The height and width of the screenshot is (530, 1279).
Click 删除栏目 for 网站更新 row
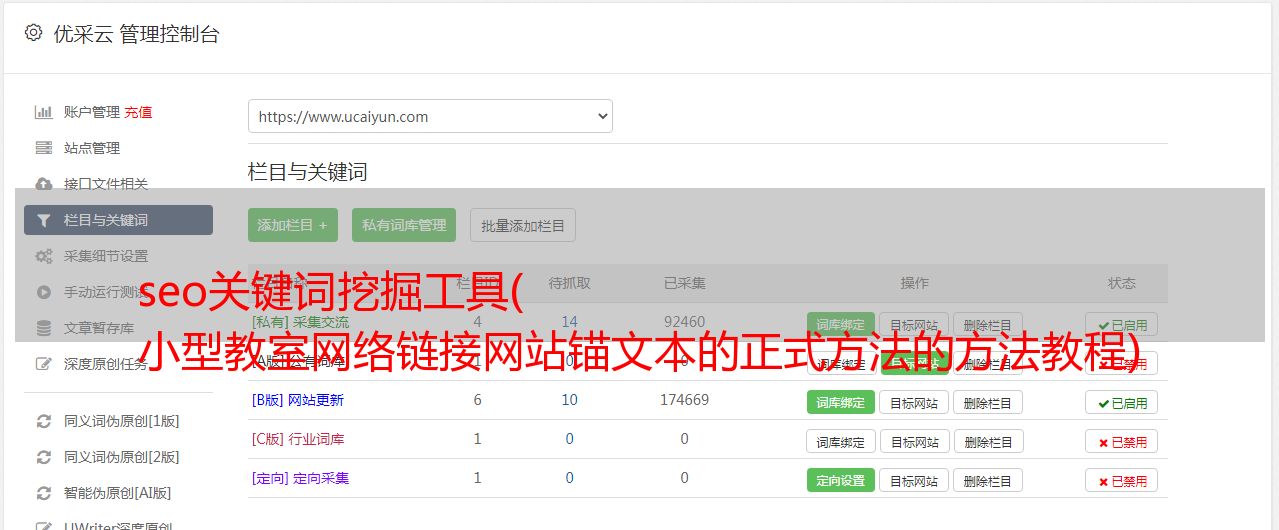pos(988,402)
